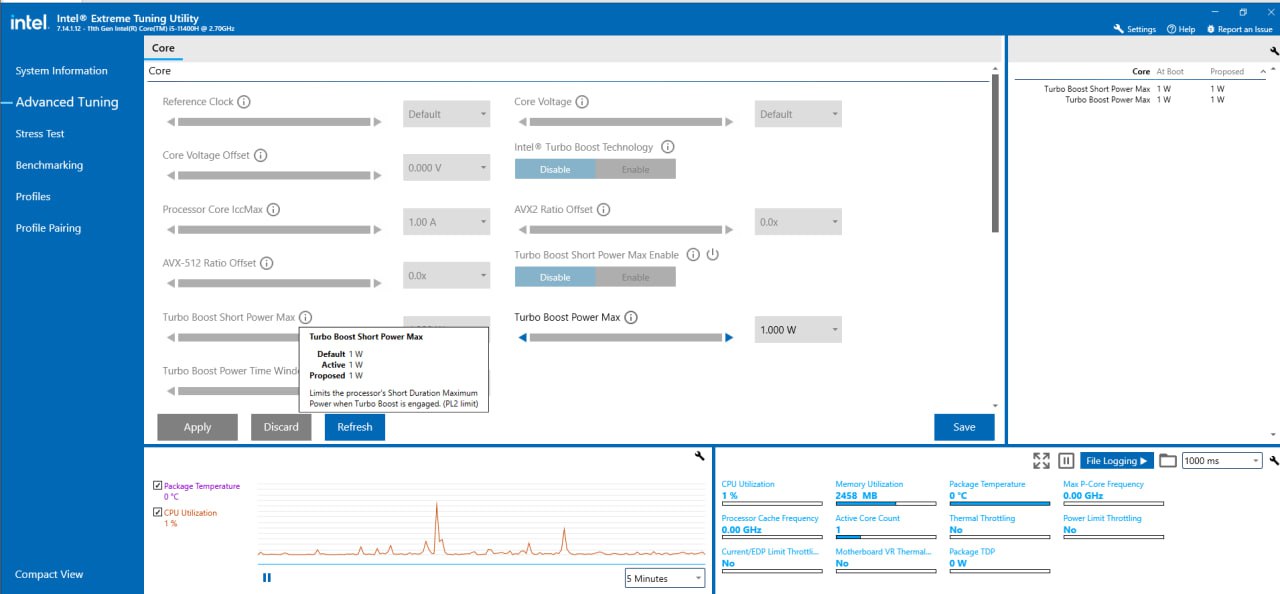Open the log file folder icon
The height and width of the screenshot is (594, 1280).
(x=1167, y=461)
